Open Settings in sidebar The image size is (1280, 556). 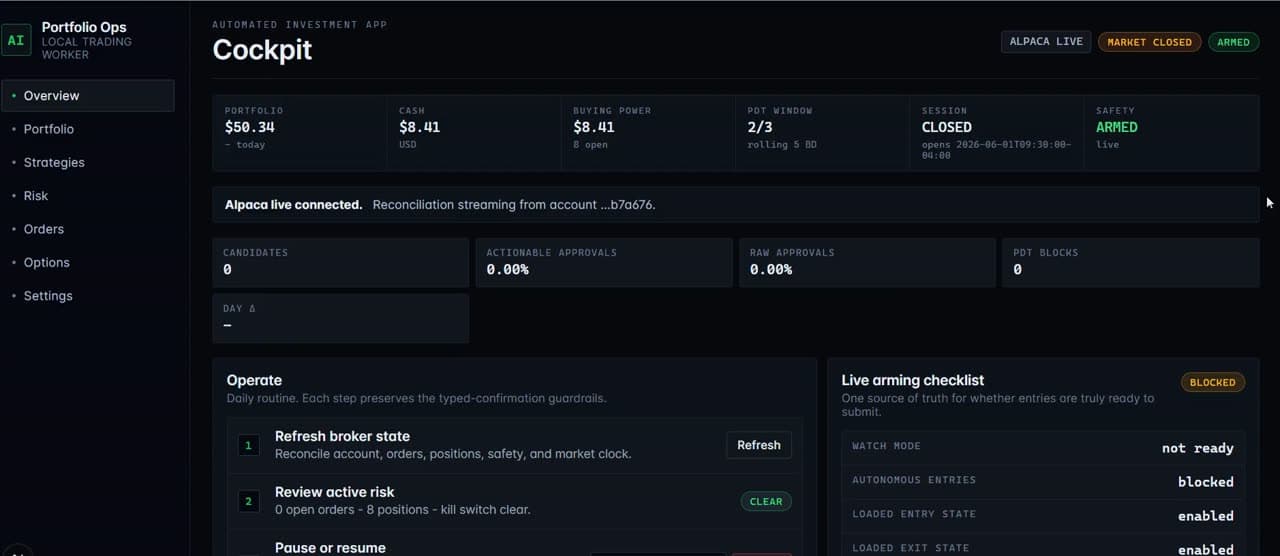(88, 296)
